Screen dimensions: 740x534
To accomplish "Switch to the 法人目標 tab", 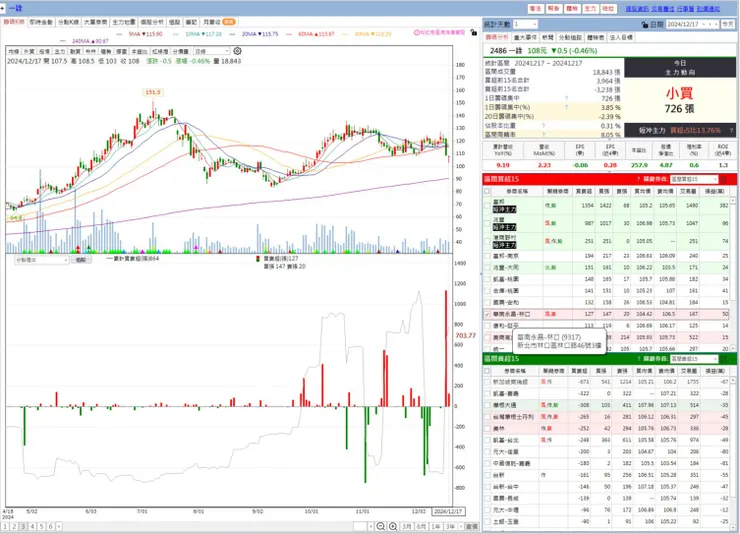I will click(621, 37).
